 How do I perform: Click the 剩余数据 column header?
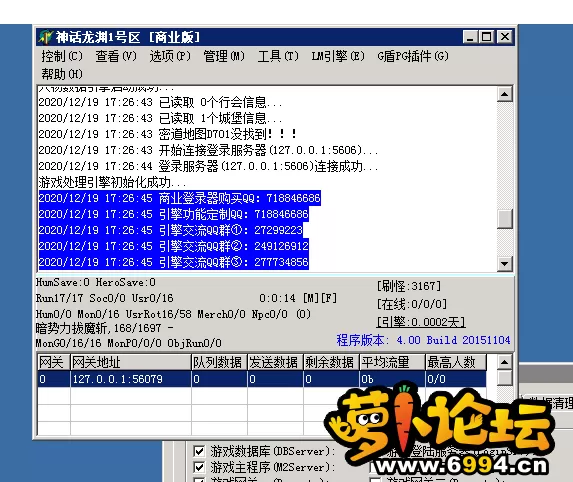tap(331, 362)
